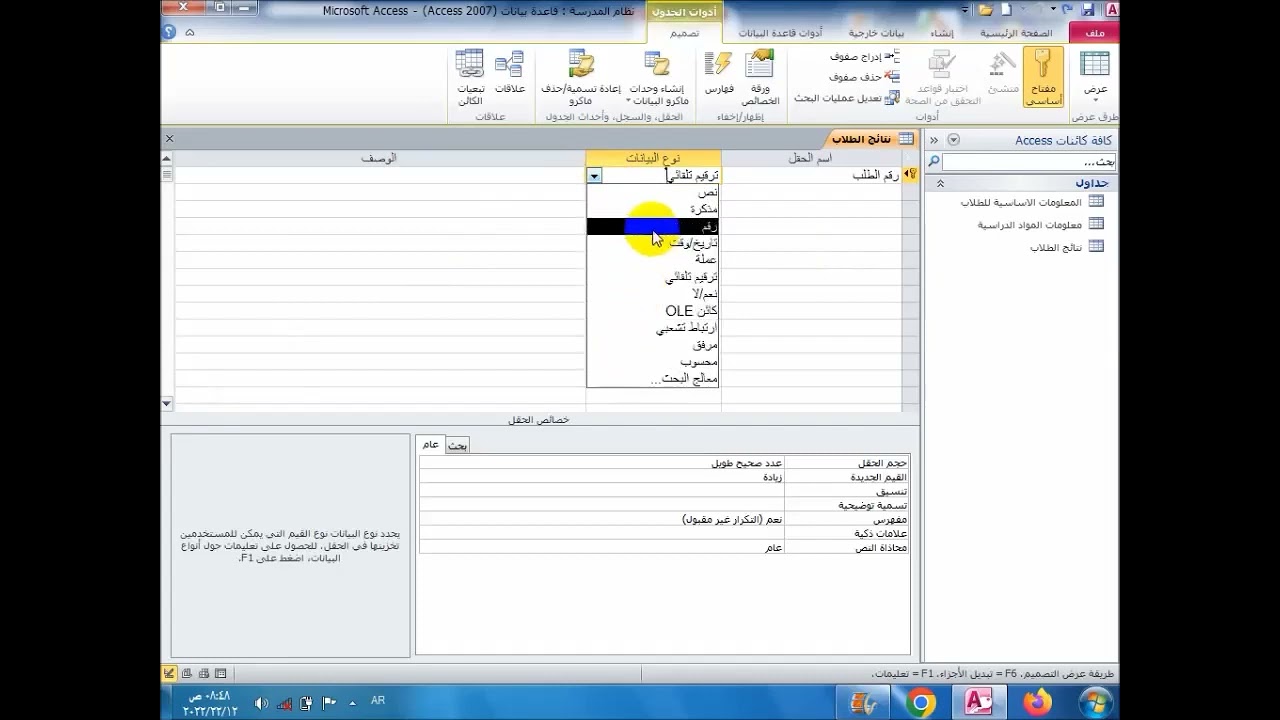
Task: Choose ترقيم تلقائي in dropdown list
Action: point(653,277)
